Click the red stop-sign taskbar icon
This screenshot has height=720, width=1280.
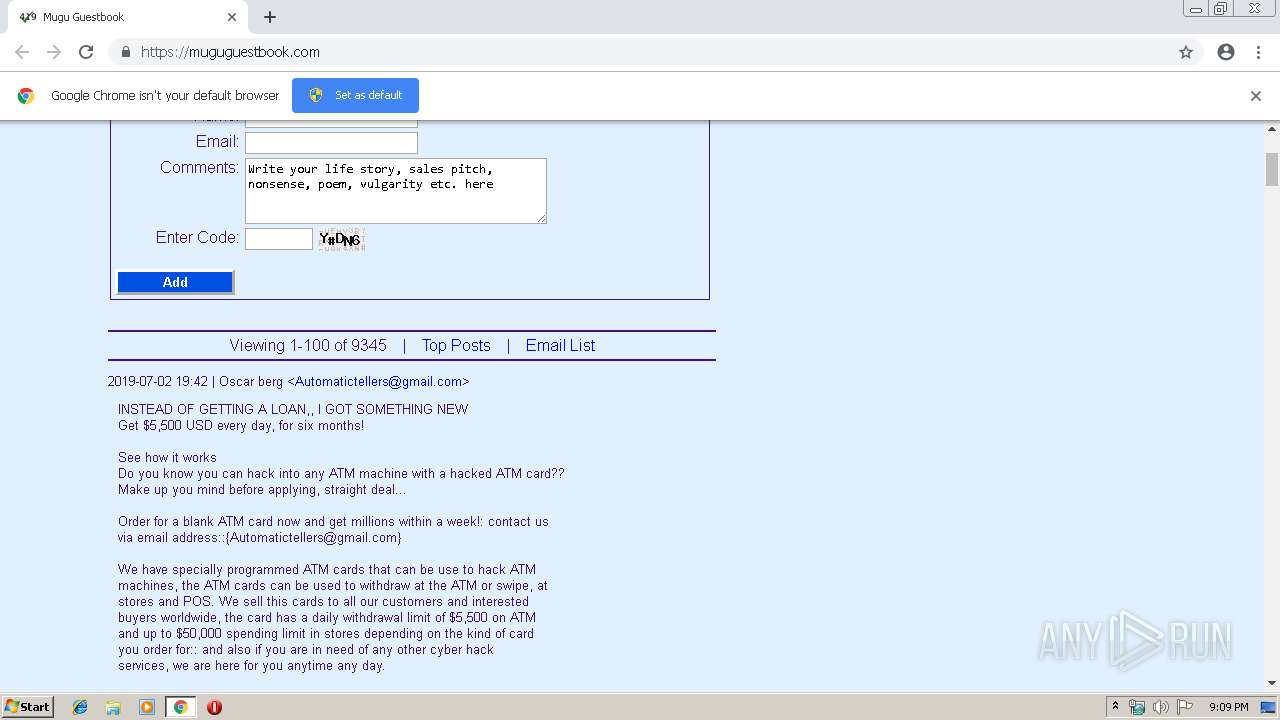coord(214,707)
